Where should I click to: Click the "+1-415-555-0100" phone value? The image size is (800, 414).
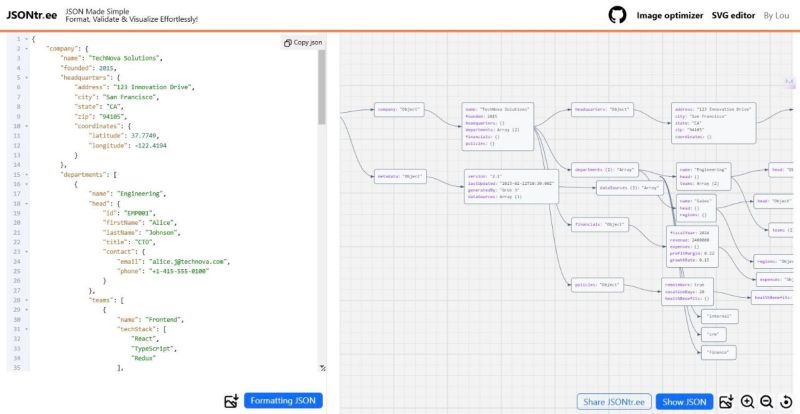pyautogui.click(x=178, y=272)
